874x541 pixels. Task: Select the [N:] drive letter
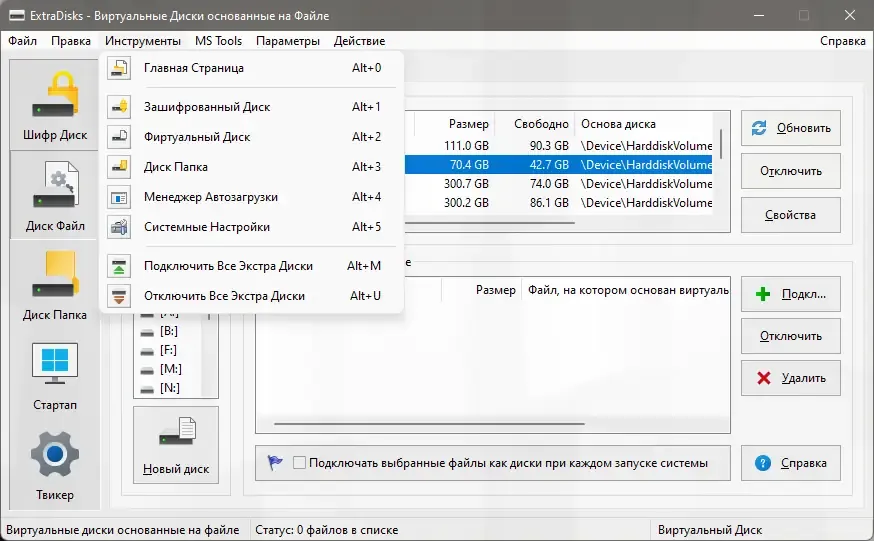(x=169, y=388)
